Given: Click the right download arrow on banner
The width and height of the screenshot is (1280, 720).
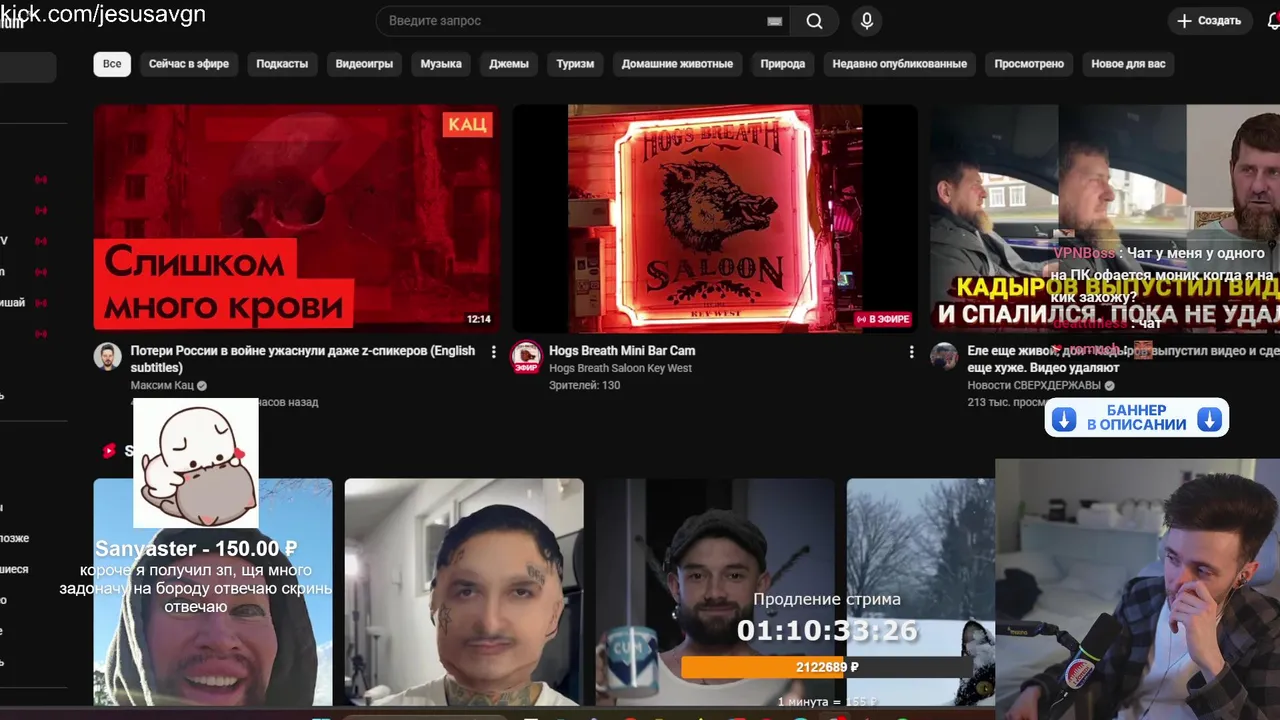Looking at the screenshot, I should tap(1210, 419).
